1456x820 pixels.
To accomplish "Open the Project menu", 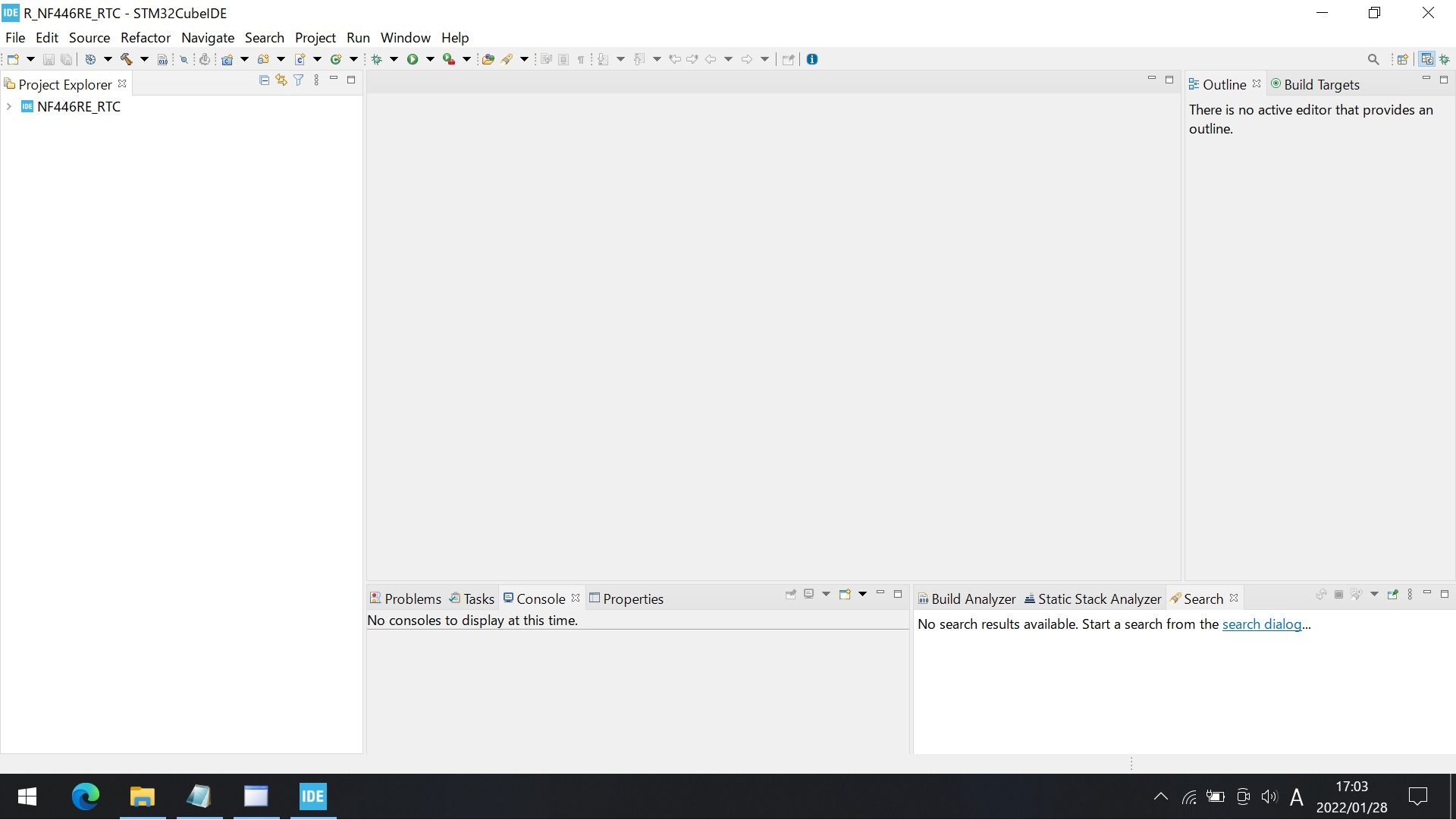I will 315,37.
